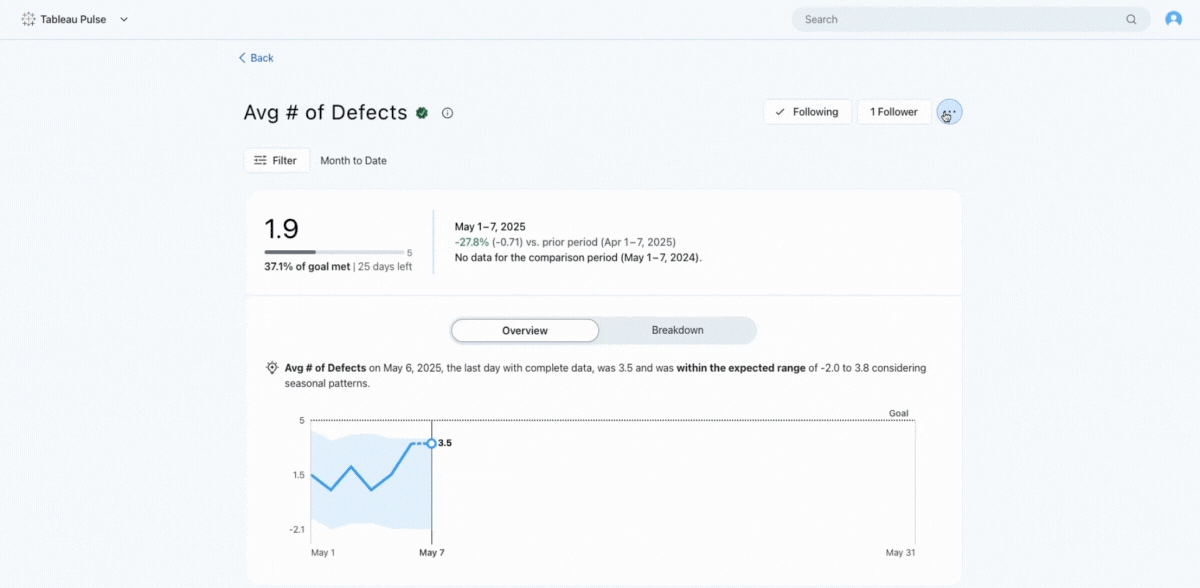Click the goal progress bar
Screen dimensions: 1200x588
[x=333, y=252]
